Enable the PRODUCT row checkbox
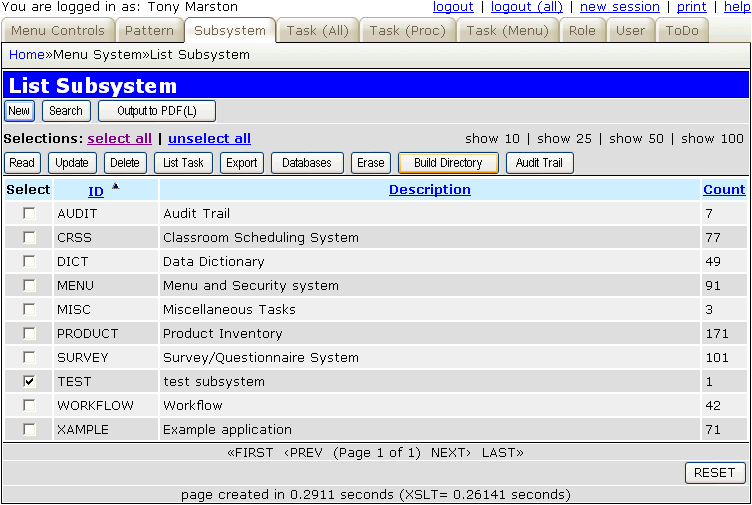Screen dimensions: 752x505 pyautogui.click(x=29, y=334)
